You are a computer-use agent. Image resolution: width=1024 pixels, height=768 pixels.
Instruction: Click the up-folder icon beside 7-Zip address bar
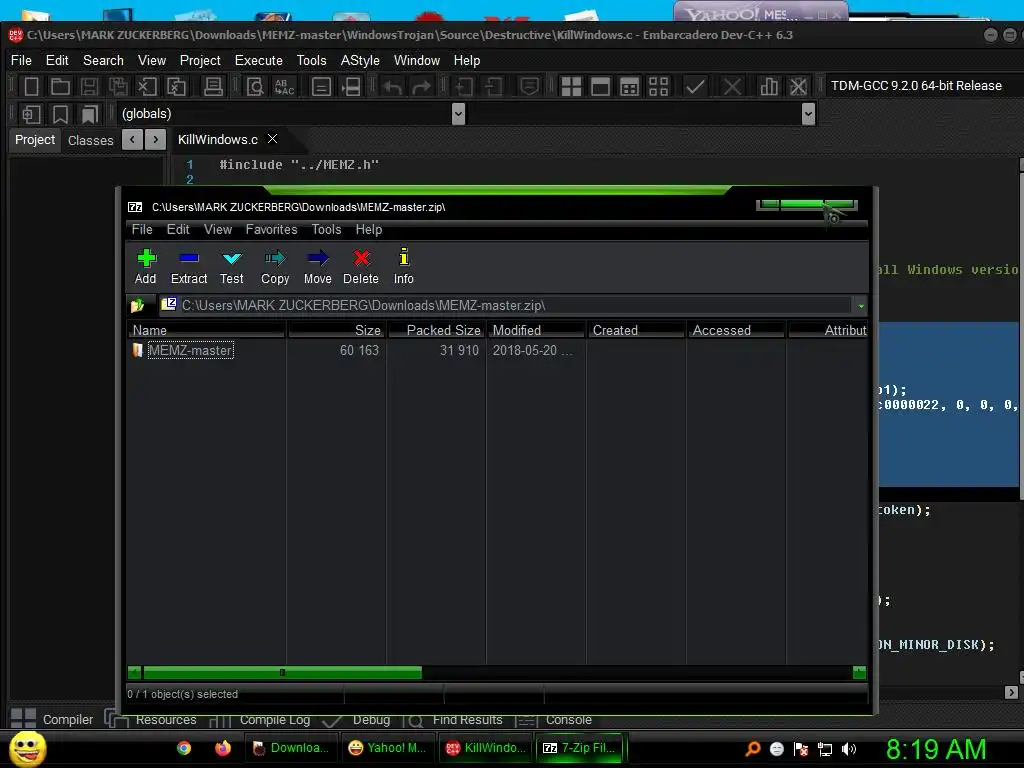[x=137, y=306]
